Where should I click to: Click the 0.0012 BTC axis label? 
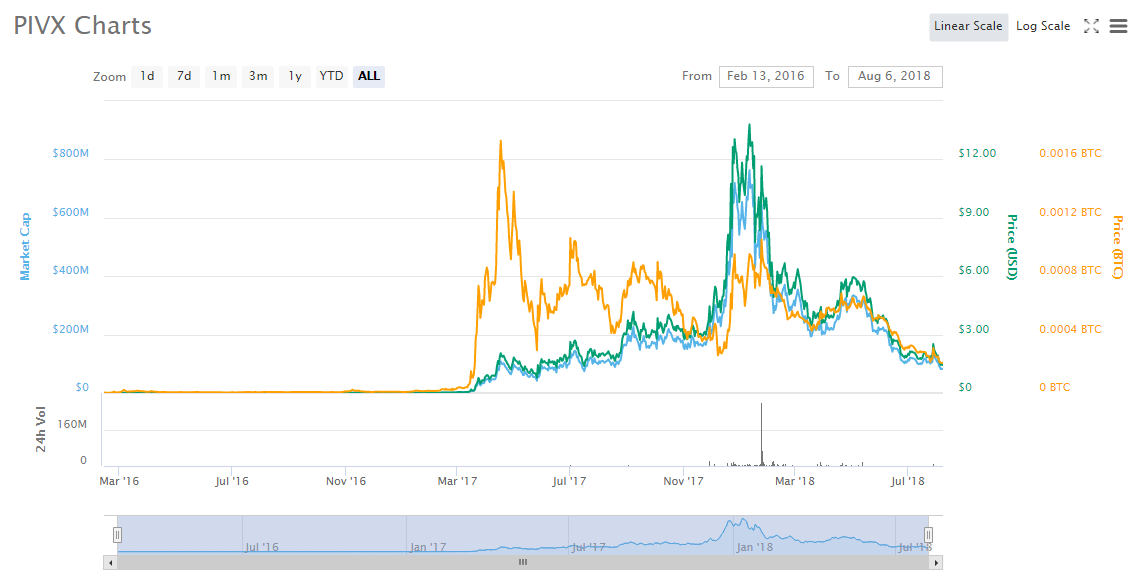pyautogui.click(x=1070, y=212)
